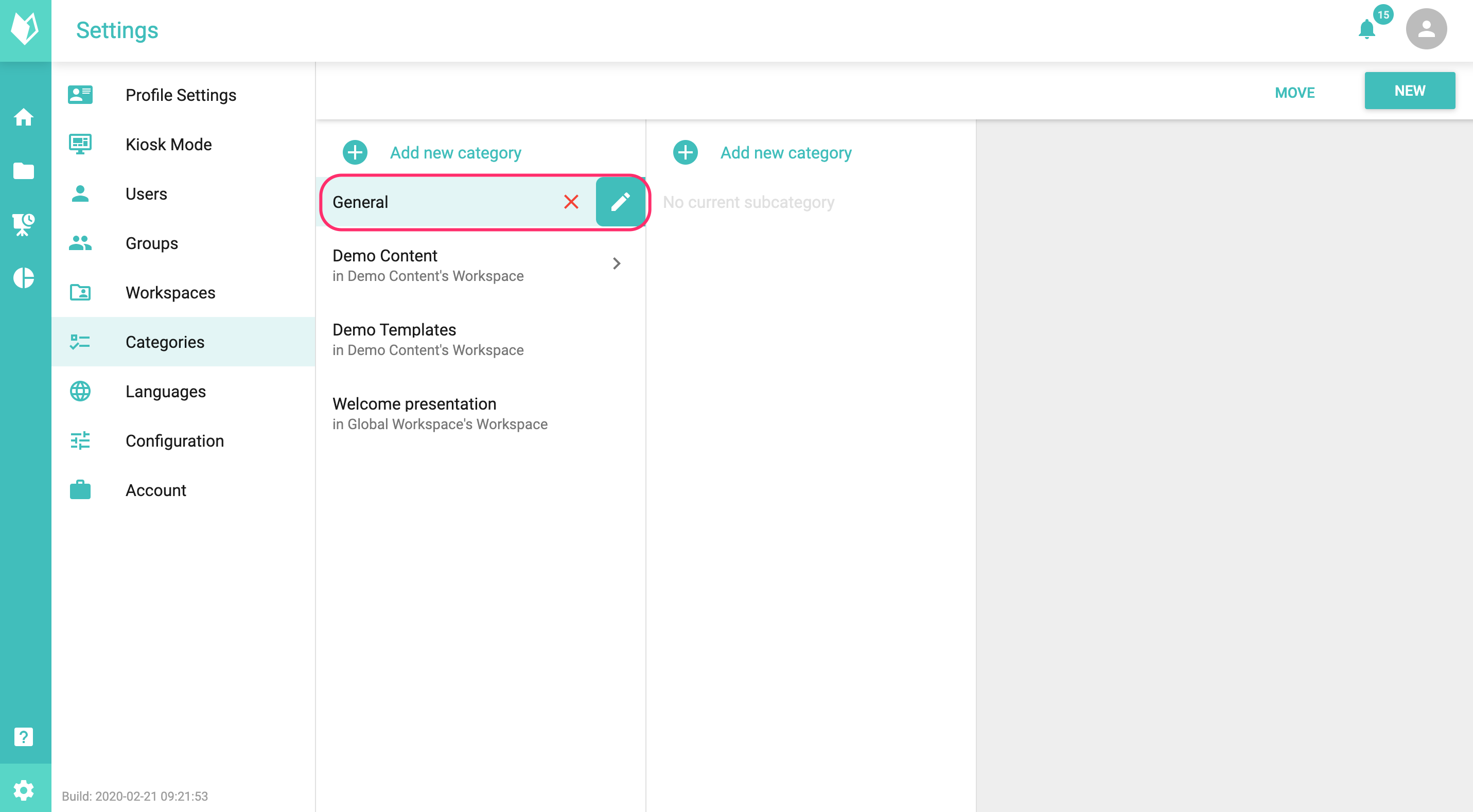Click the MOVE button

[x=1294, y=92]
